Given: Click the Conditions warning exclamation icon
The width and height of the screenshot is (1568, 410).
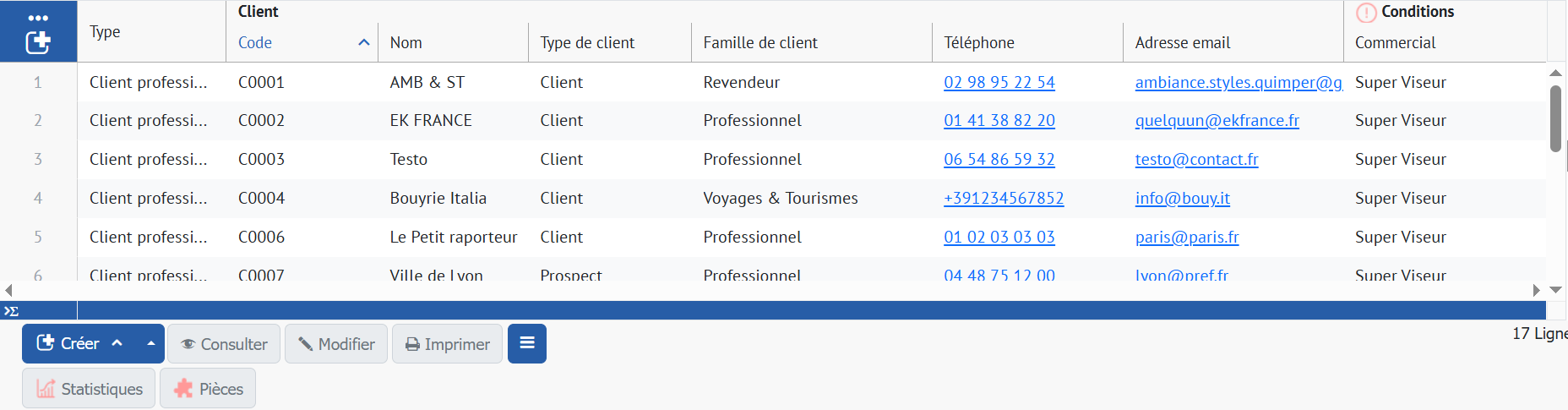Looking at the screenshot, I should pyautogui.click(x=1365, y=13).
